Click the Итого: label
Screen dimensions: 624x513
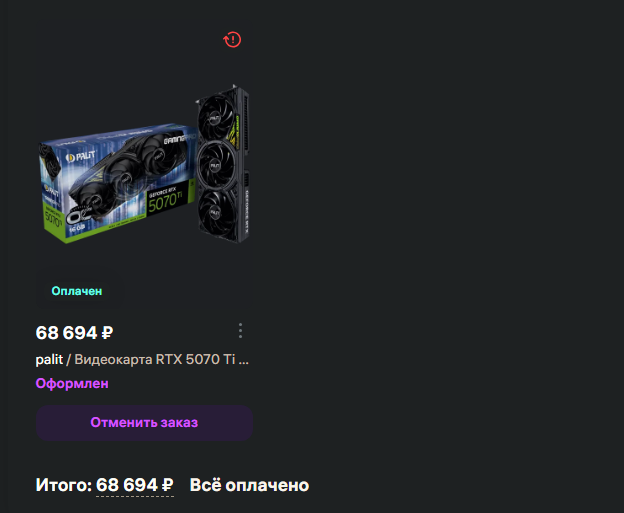[x=64, y=485]
